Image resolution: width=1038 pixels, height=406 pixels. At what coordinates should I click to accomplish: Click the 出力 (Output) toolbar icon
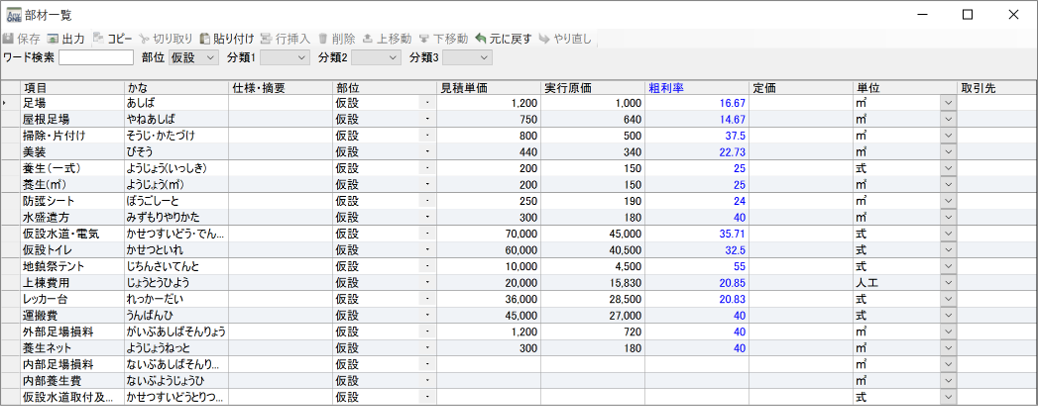tap(54, 38)
